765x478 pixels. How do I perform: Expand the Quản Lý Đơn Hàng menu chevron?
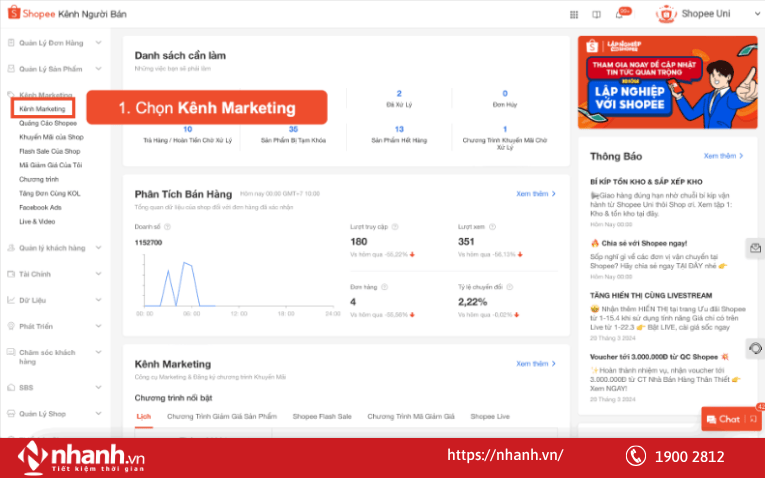[x=99, y=42]
